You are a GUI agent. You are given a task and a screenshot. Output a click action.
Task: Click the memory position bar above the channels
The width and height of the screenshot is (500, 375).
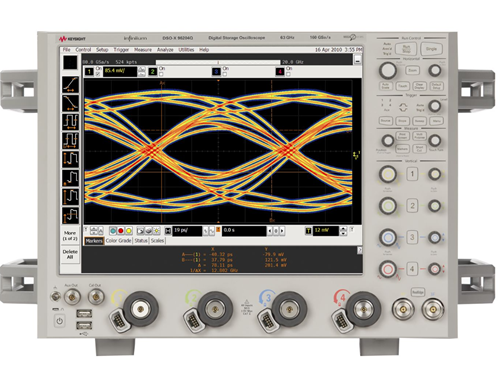218,62
